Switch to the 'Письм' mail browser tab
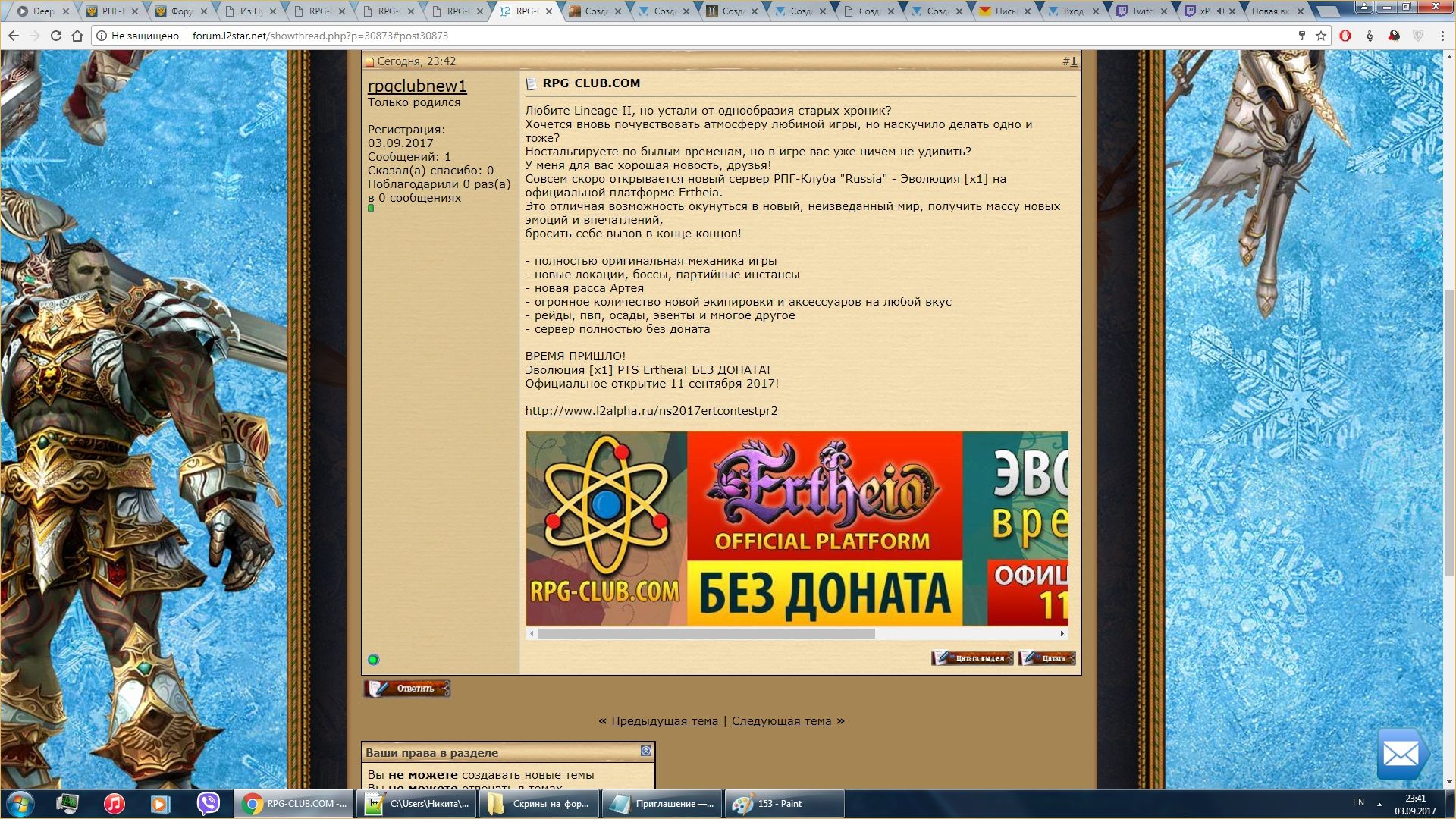The height and width of the screenshot is (819, 1456). [1006, 11]
